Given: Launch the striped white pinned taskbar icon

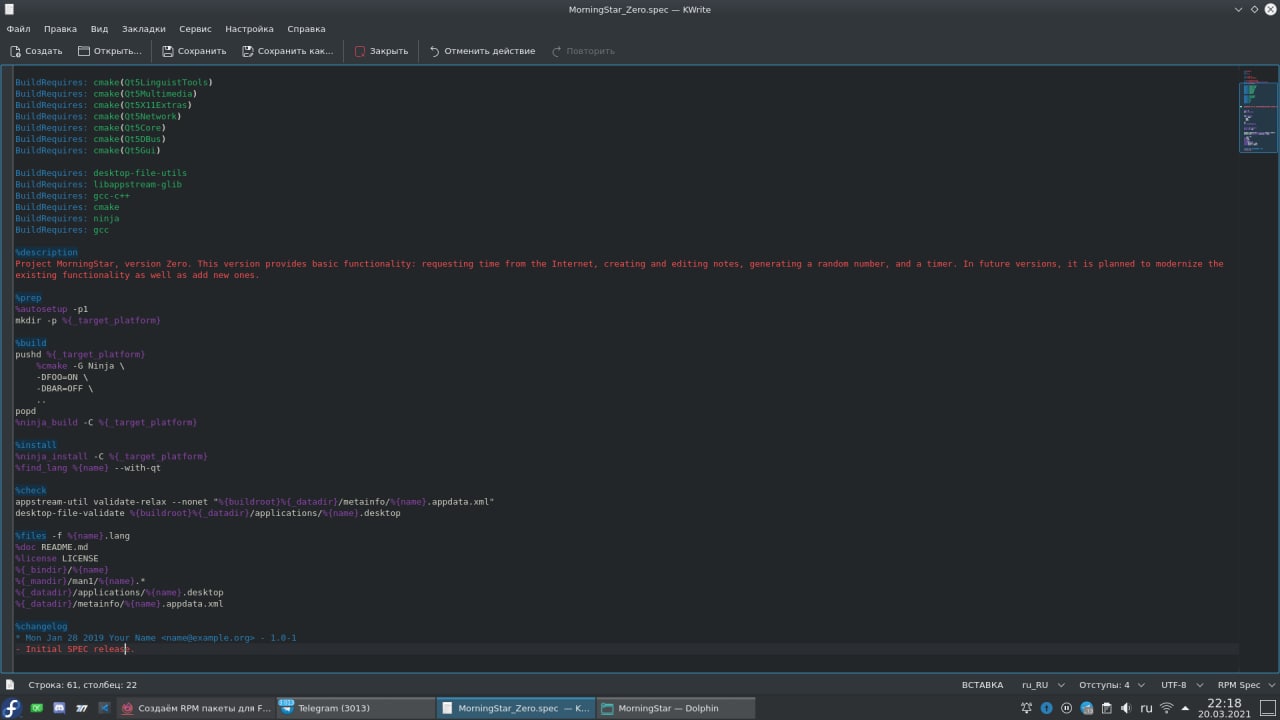Looking at the screenshot, I should pos(81,708).
